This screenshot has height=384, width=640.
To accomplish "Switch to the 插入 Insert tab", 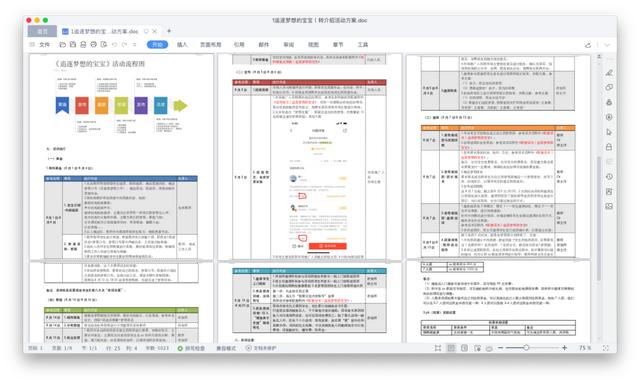I will pyautogui.click(x=182, y=44).
